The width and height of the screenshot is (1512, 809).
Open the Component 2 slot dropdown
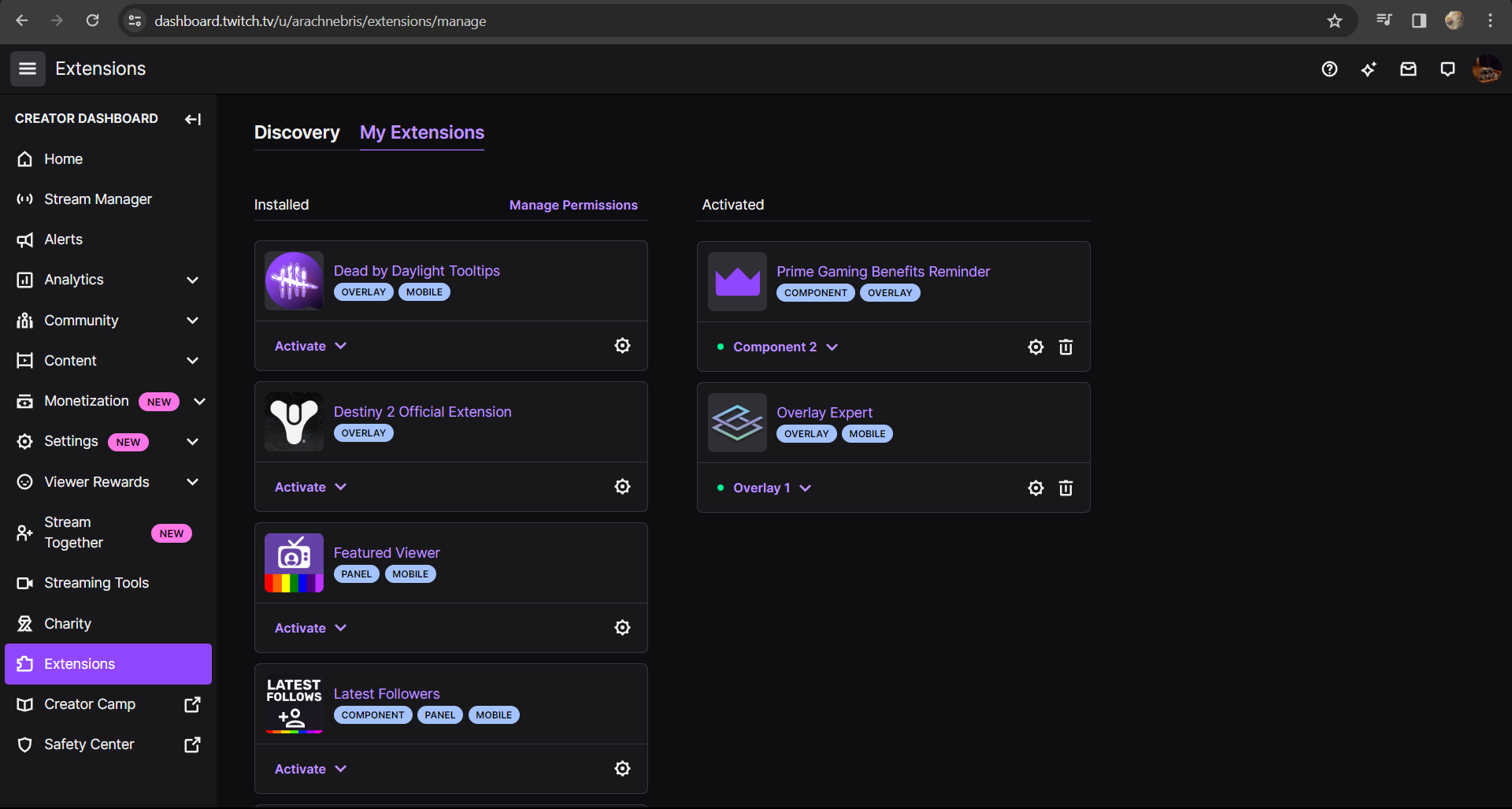pos(785,347)
